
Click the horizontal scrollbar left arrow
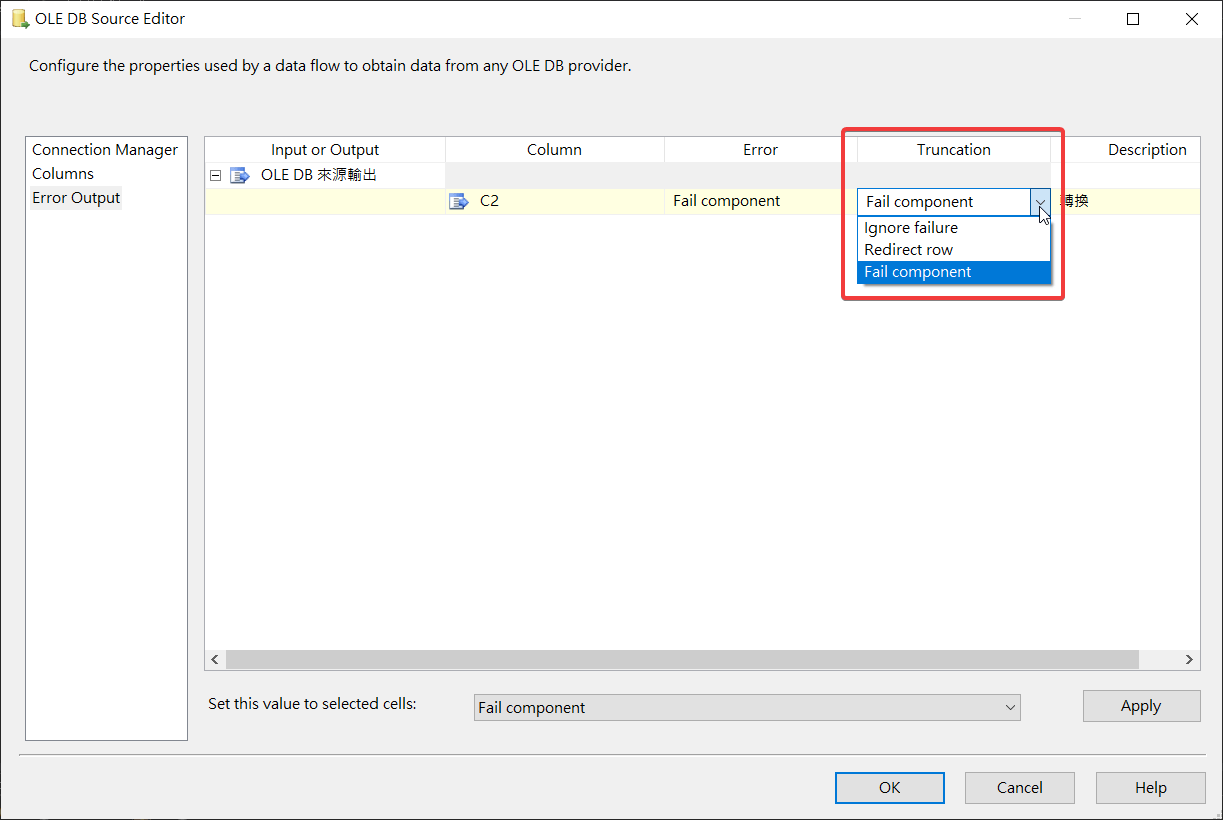[215, 660]
